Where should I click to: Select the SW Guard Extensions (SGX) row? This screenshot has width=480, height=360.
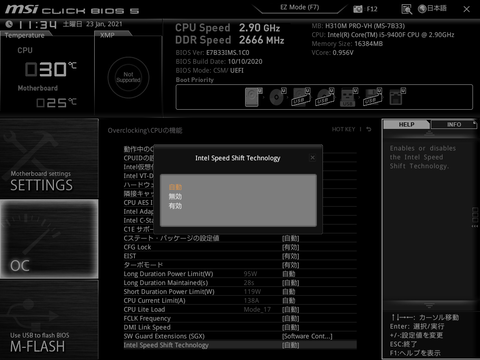coord(240,336)
